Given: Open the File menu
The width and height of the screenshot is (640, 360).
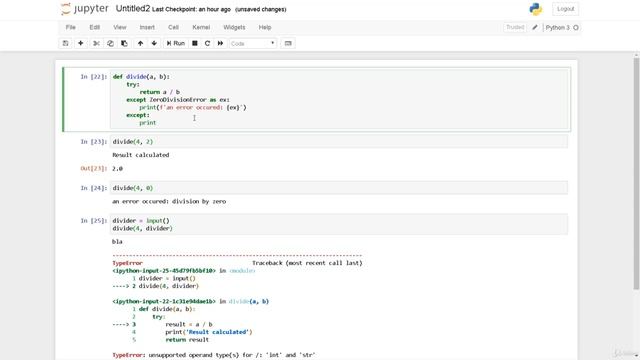Looking at the screenshot, I should (71, 27).
